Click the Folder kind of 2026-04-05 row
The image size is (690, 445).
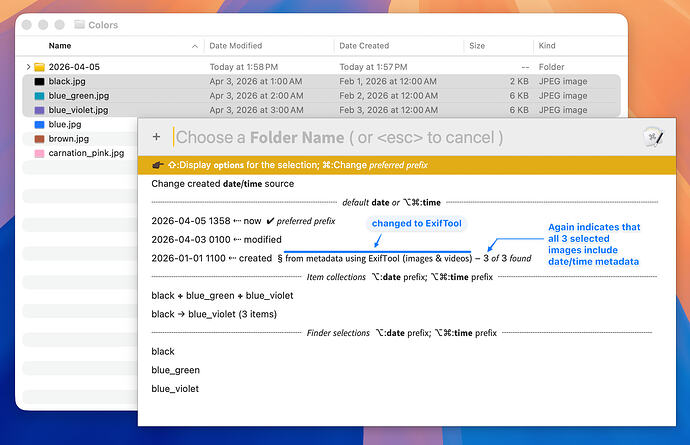tap(551, 67)
